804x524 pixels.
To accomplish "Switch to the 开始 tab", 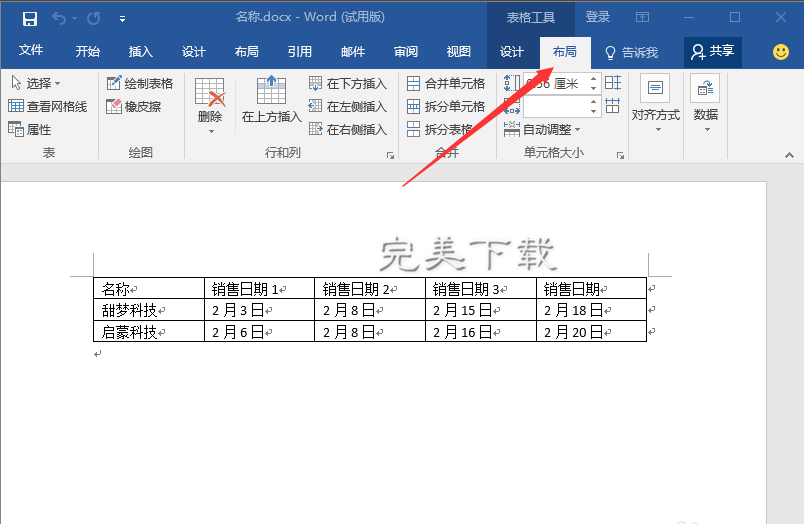I will [x=88, y=52].
